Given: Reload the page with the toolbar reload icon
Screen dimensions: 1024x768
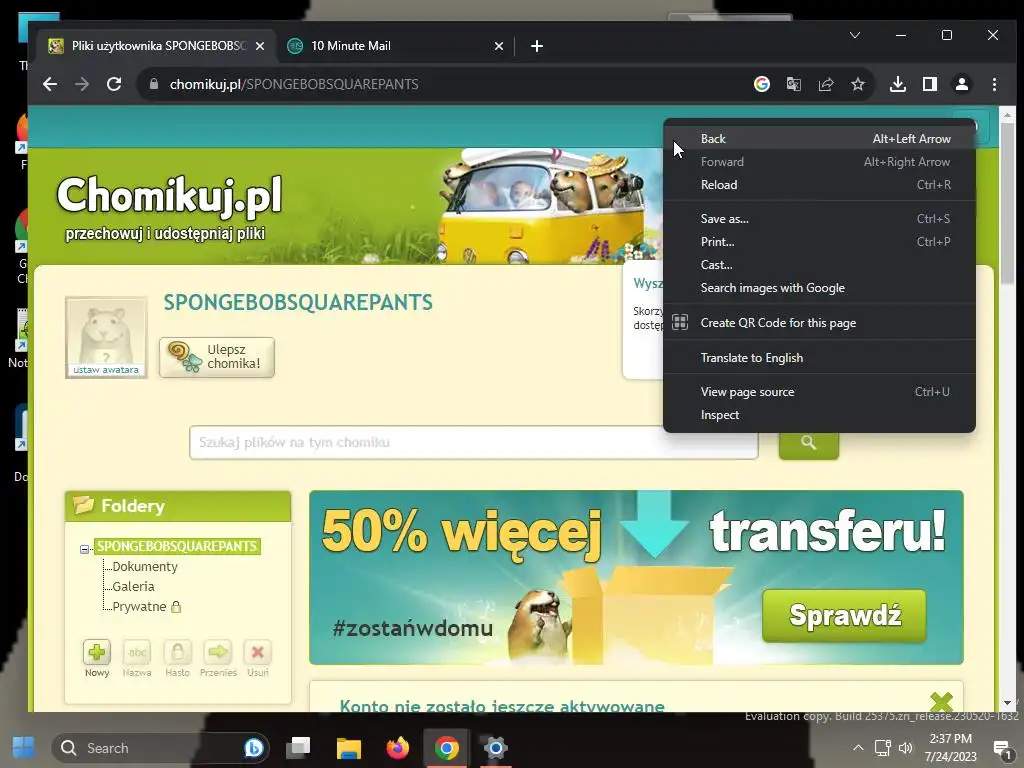Looking at the screenshot, I should (x=114, y=84).
